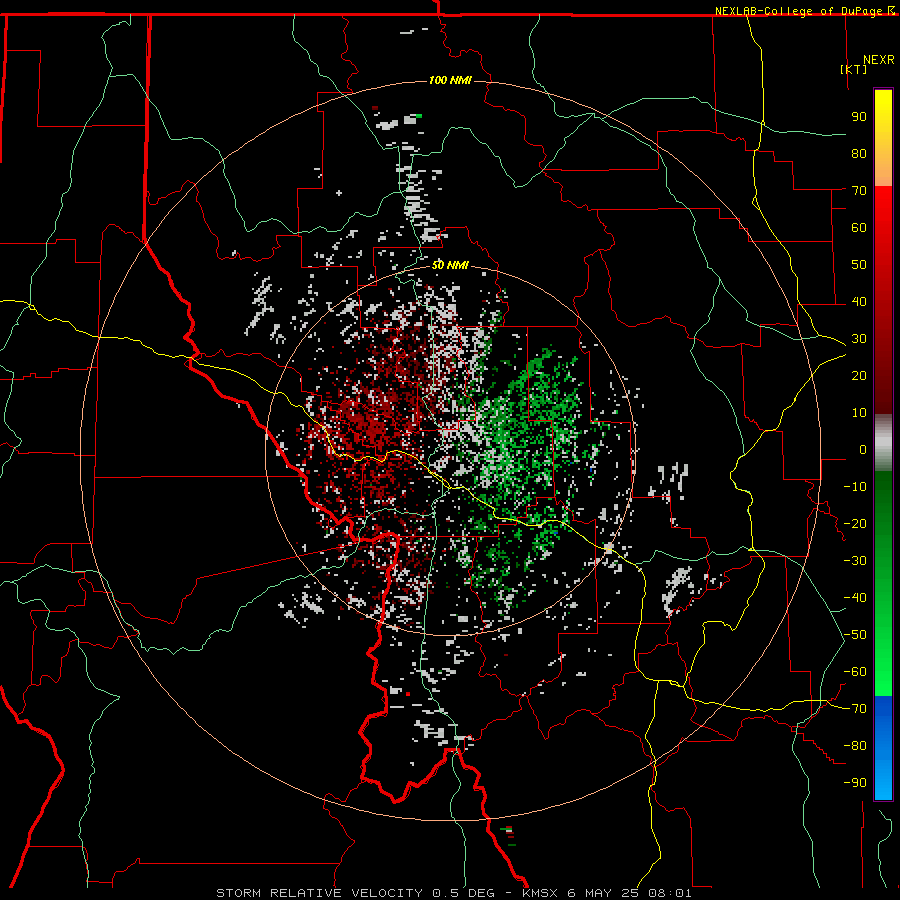Click the 50 NMI range ring label
Viewport: 900px width, 900px height.
[450, 265]
